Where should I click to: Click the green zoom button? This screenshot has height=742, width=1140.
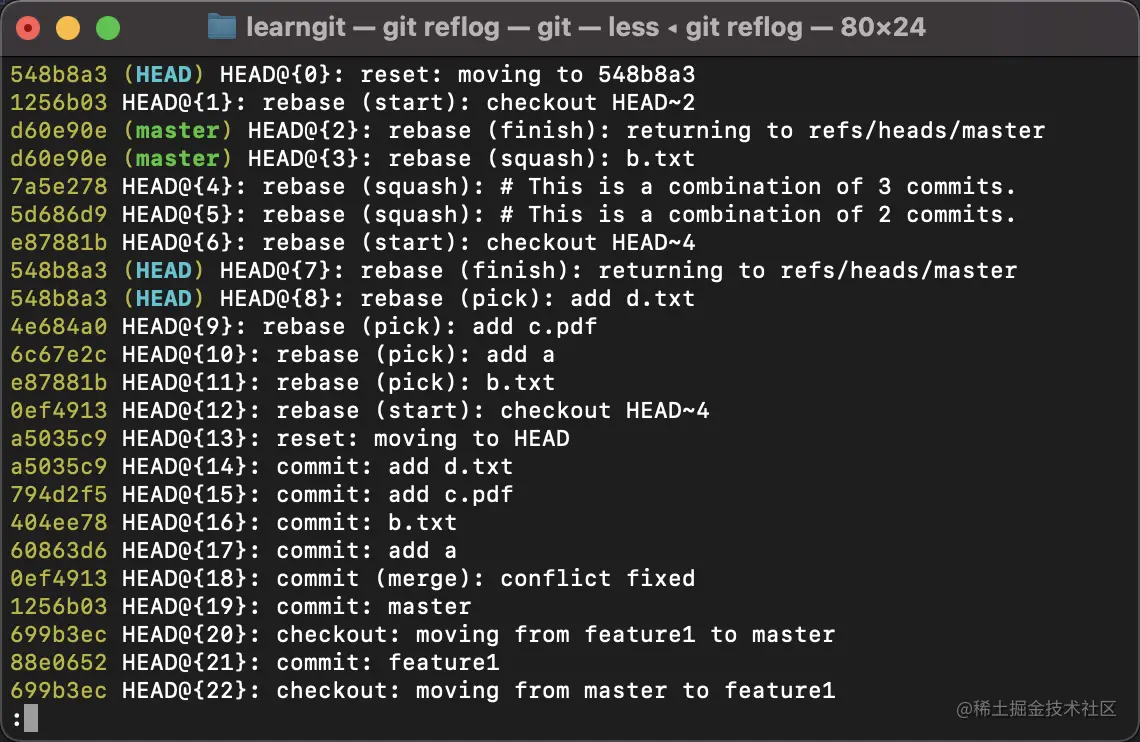[x=108, y=28]
